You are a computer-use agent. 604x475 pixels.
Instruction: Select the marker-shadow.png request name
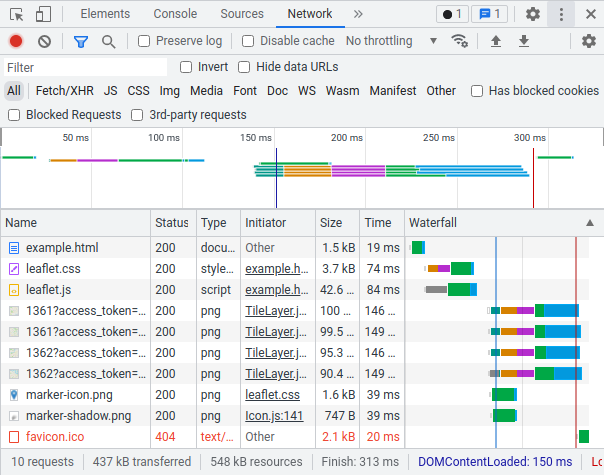[79, 416]
